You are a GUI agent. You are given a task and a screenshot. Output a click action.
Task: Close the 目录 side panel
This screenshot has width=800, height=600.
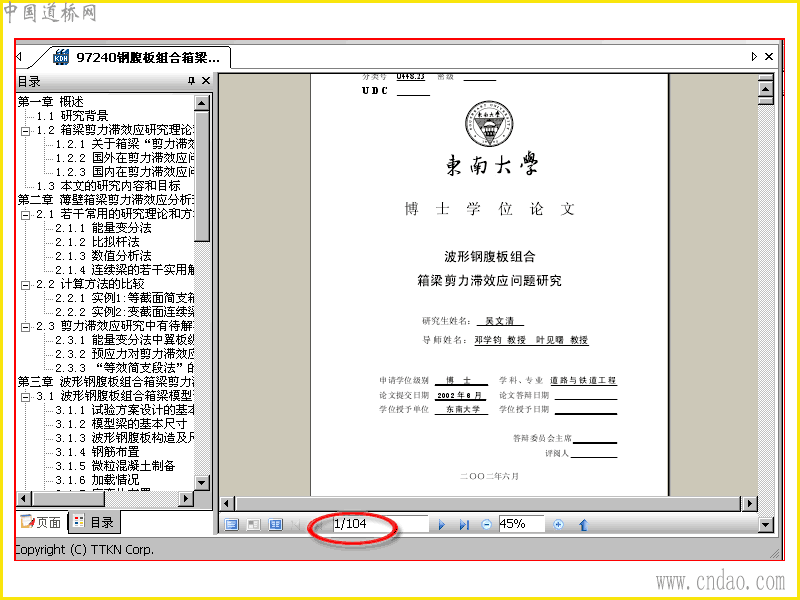206,81
